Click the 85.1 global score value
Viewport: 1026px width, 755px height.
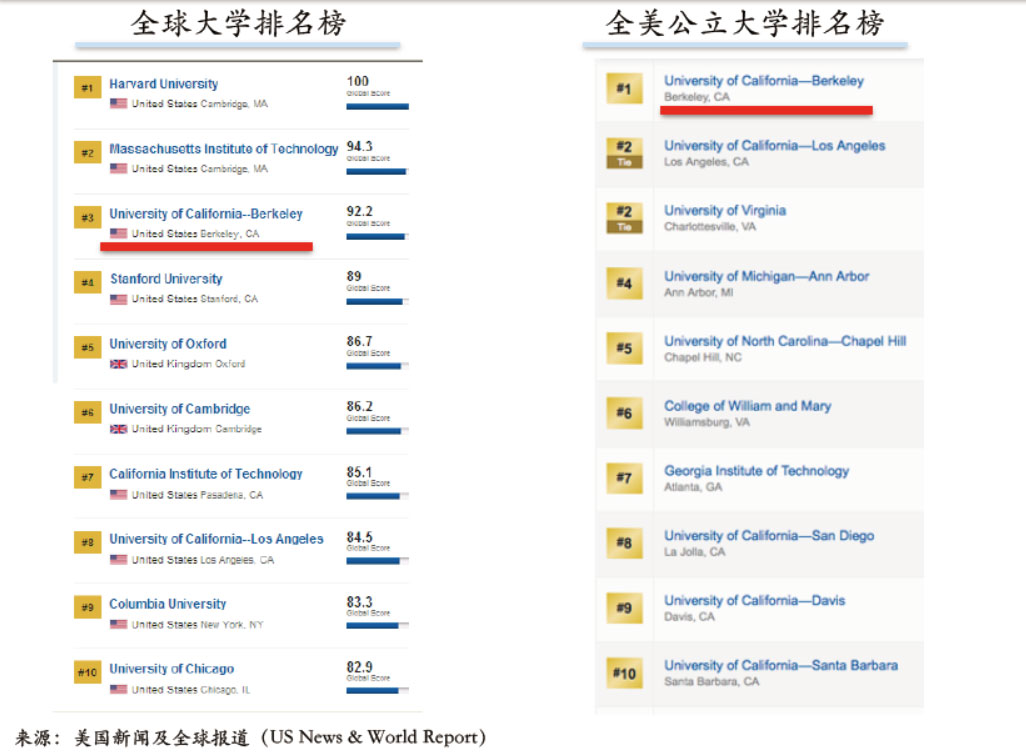click(359, 472)
